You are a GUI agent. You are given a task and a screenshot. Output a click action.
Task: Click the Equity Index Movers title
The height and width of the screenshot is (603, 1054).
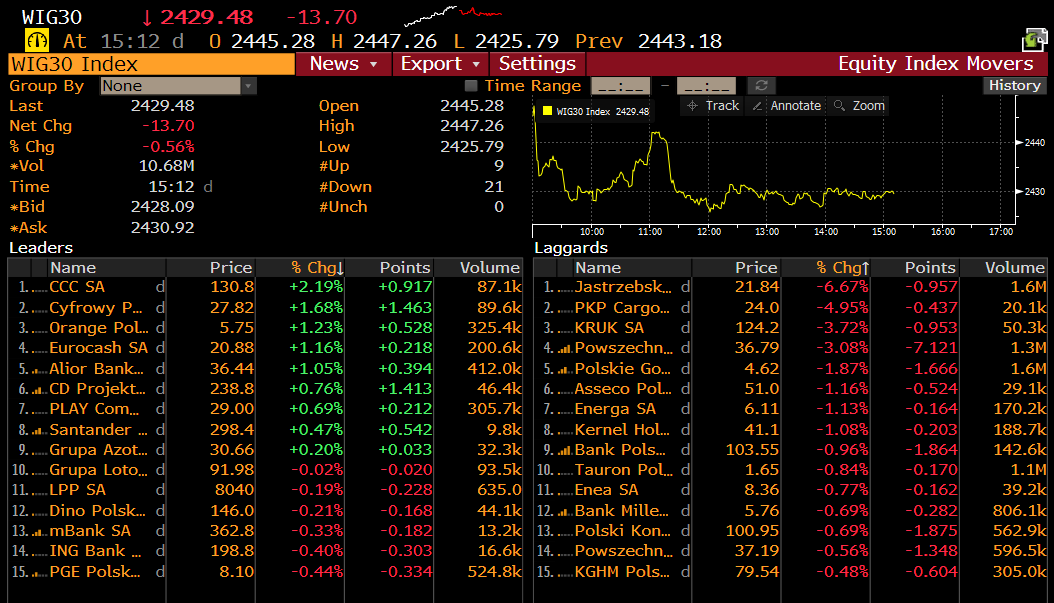tap(935, 64)
